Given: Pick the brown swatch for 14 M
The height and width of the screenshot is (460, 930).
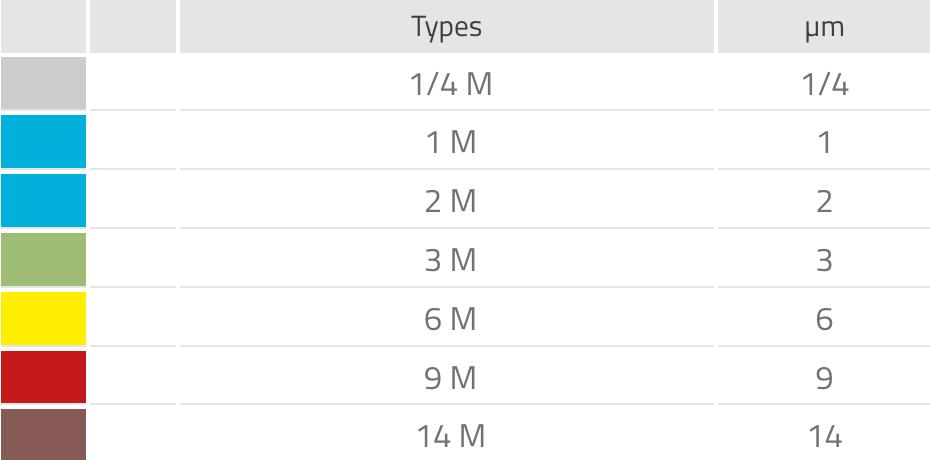Looking at the screenshot, I should click(43, 436).
